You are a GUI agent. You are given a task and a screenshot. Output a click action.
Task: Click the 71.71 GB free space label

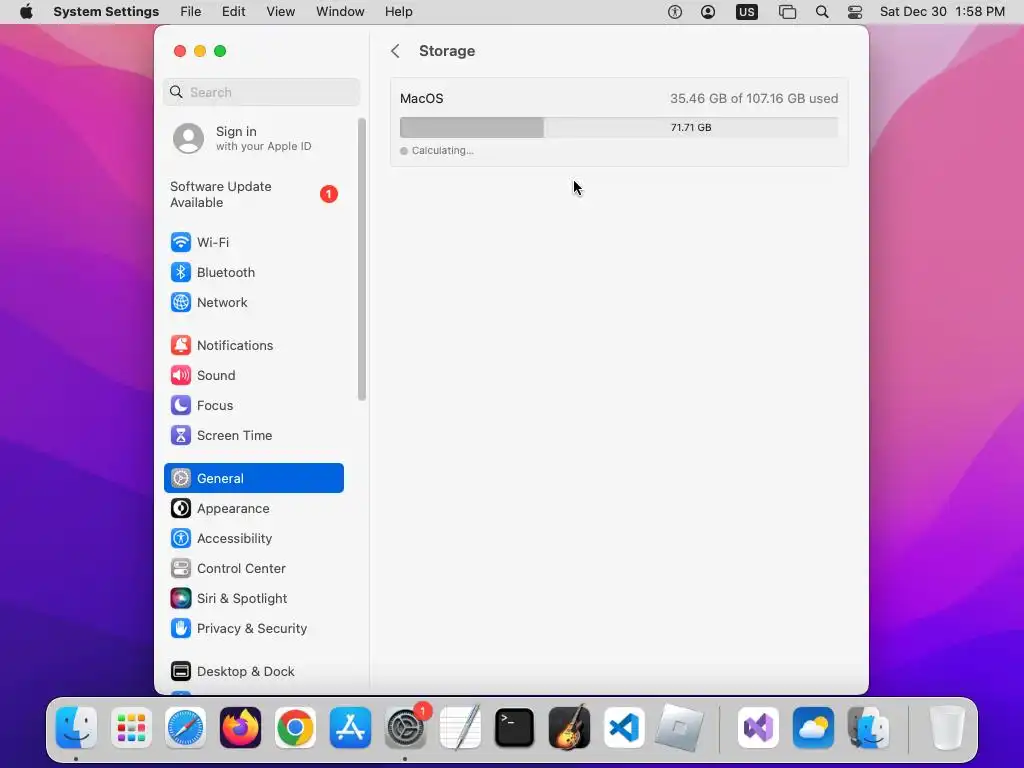(x=691, y=127)
